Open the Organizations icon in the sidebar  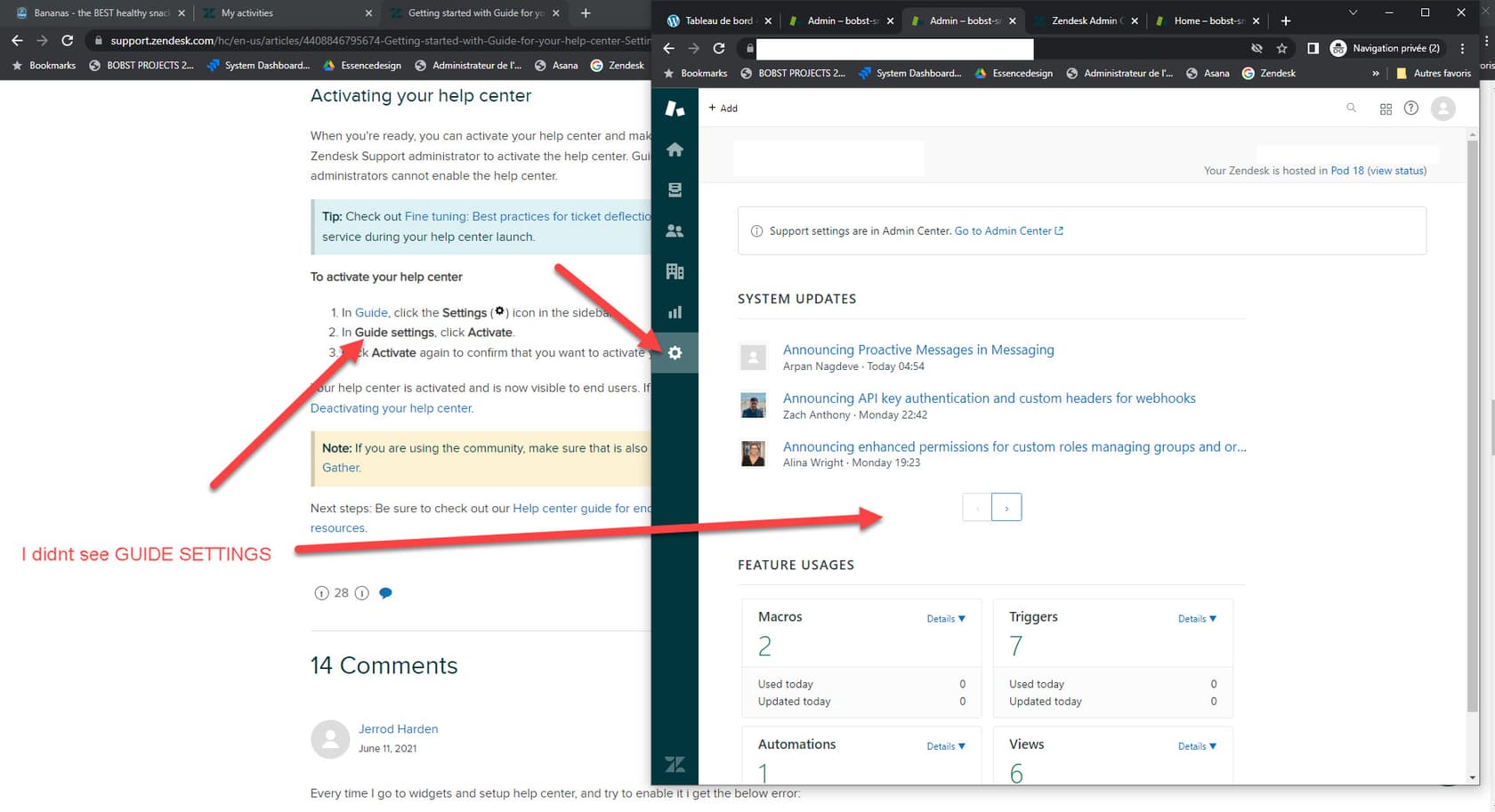(x=675, y=270)
